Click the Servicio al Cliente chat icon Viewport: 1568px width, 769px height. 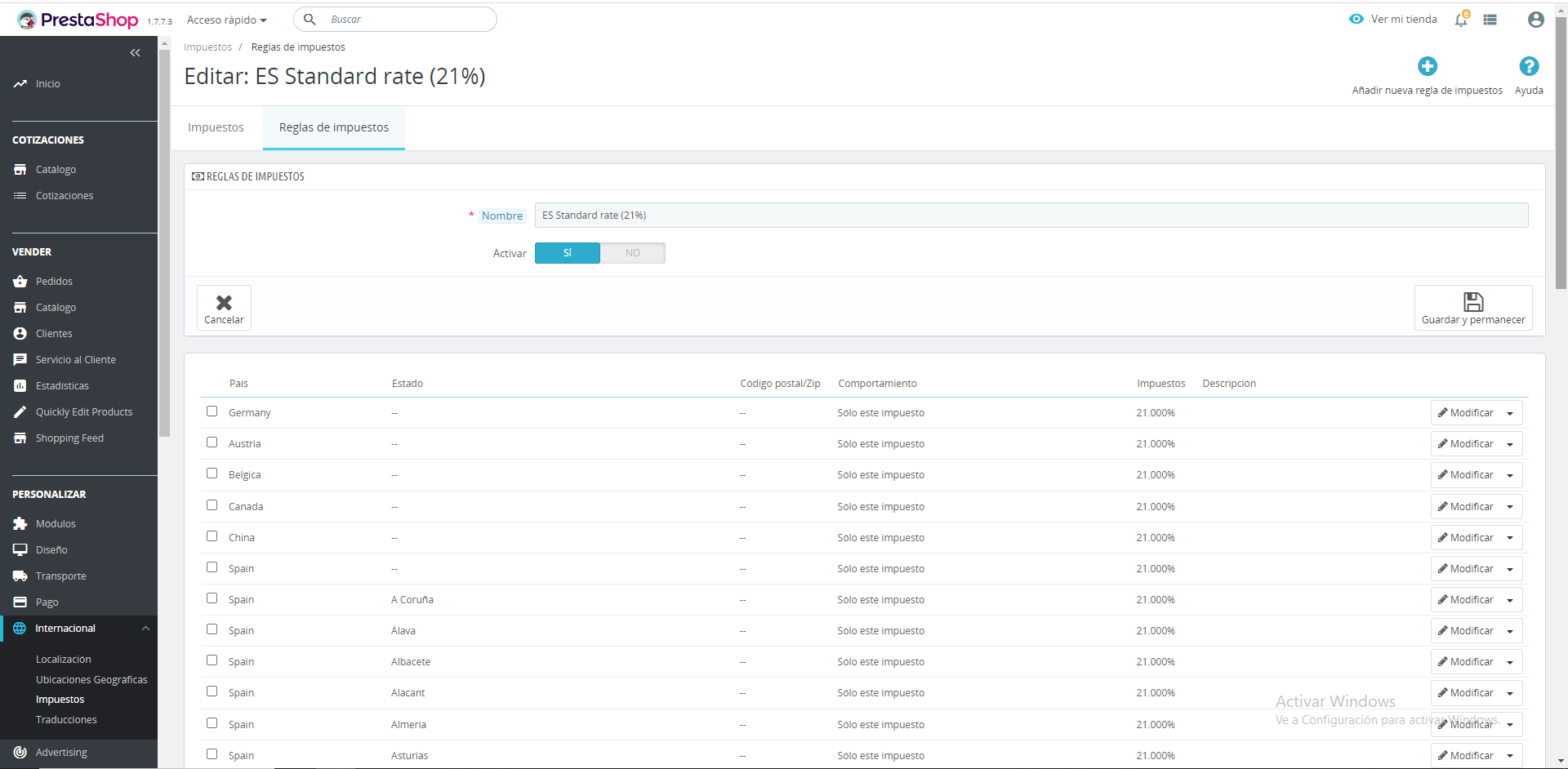tap(20, 359)
